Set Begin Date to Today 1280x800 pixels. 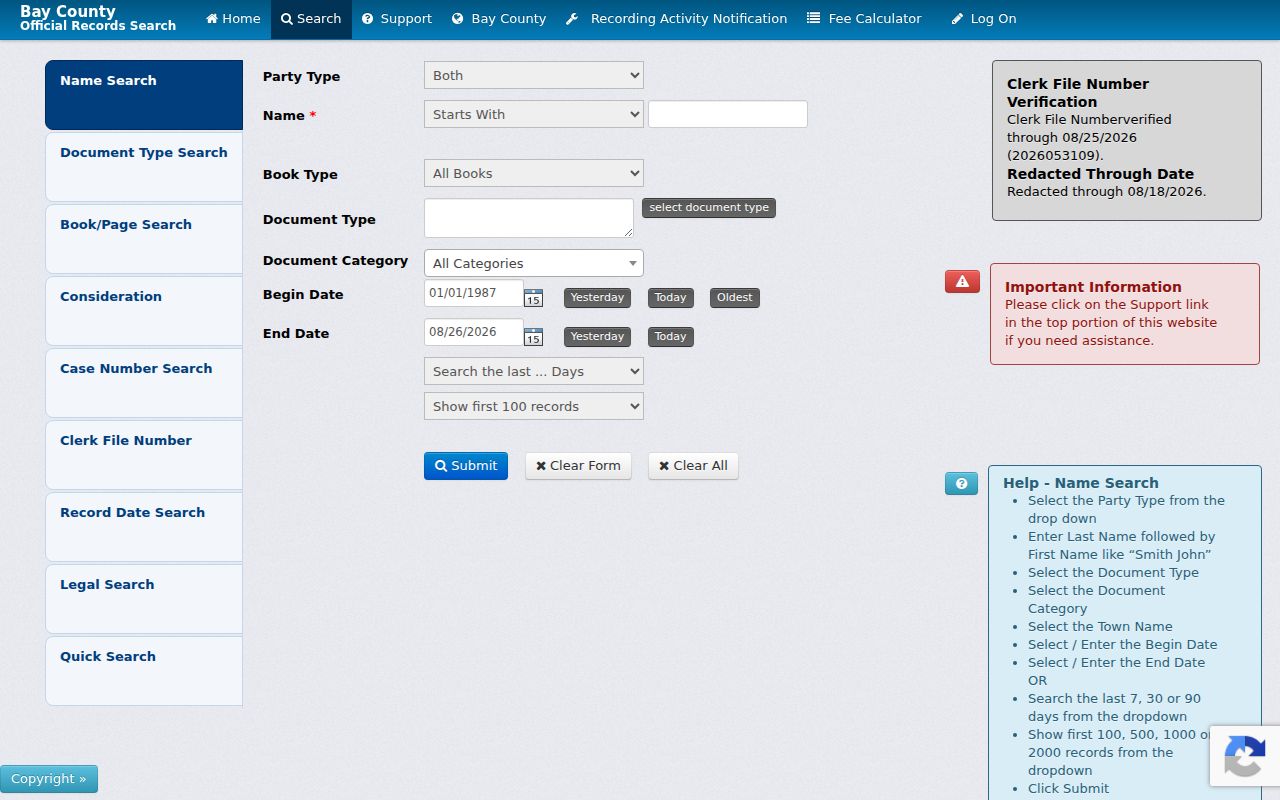pos(670,298)
